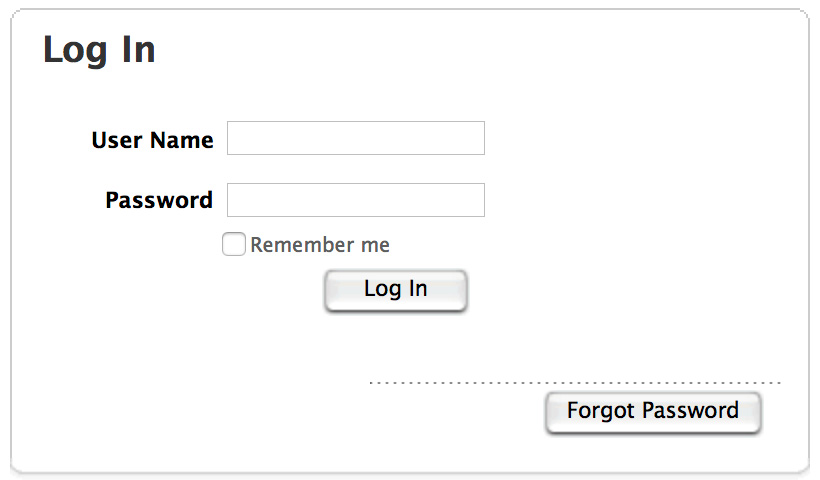This screenshot has width=820, height=480.
Task: Start password recovery via Forgot Password
Action: [x=653, y=411]
